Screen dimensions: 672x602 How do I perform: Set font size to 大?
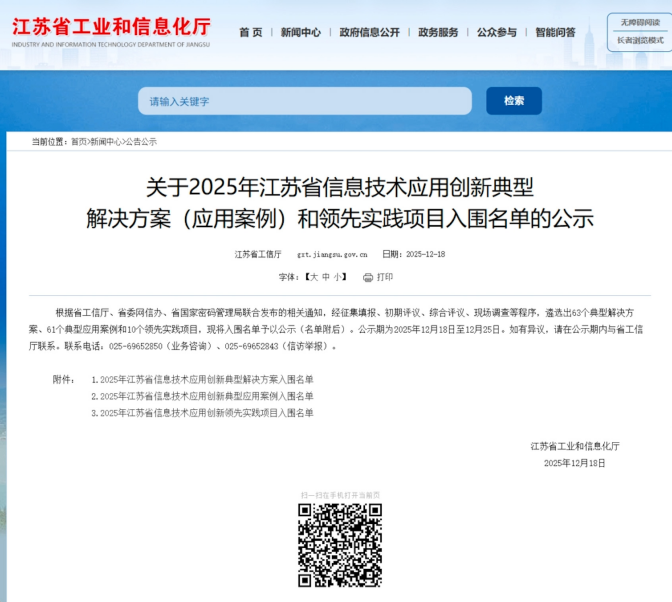coord(313,277)
